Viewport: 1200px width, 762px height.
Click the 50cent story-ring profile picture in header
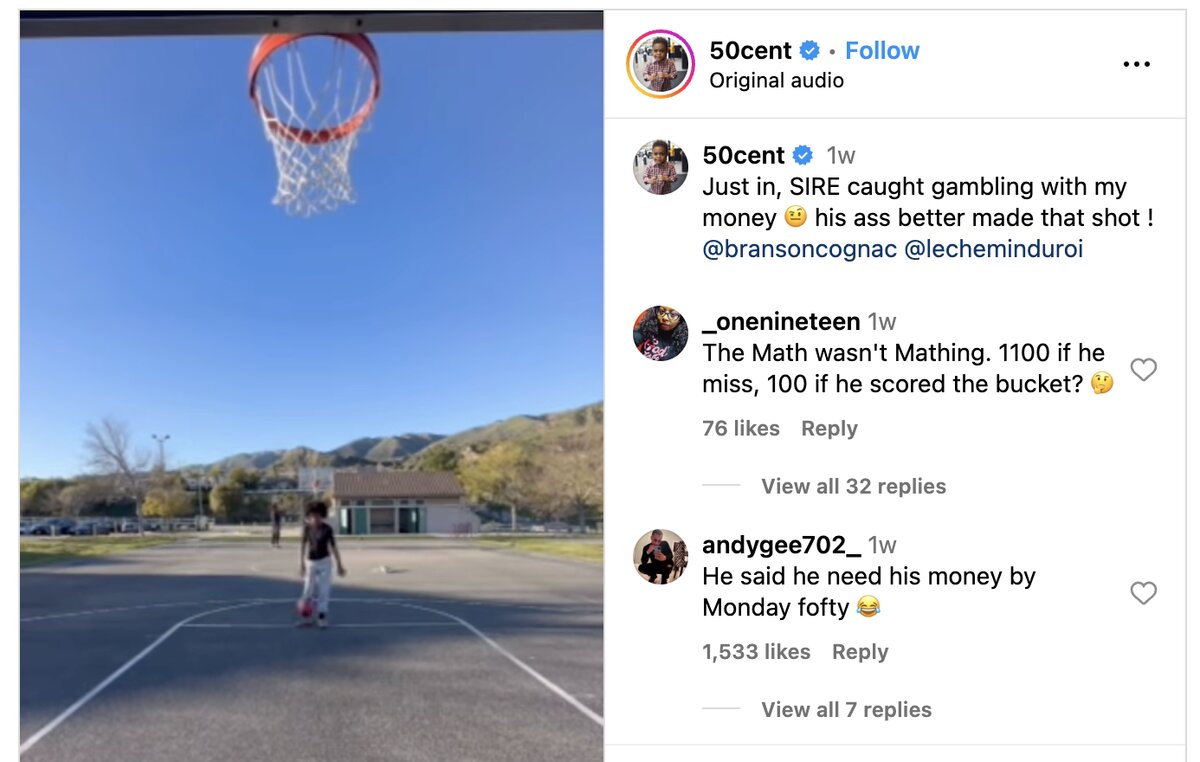[660, 65]
